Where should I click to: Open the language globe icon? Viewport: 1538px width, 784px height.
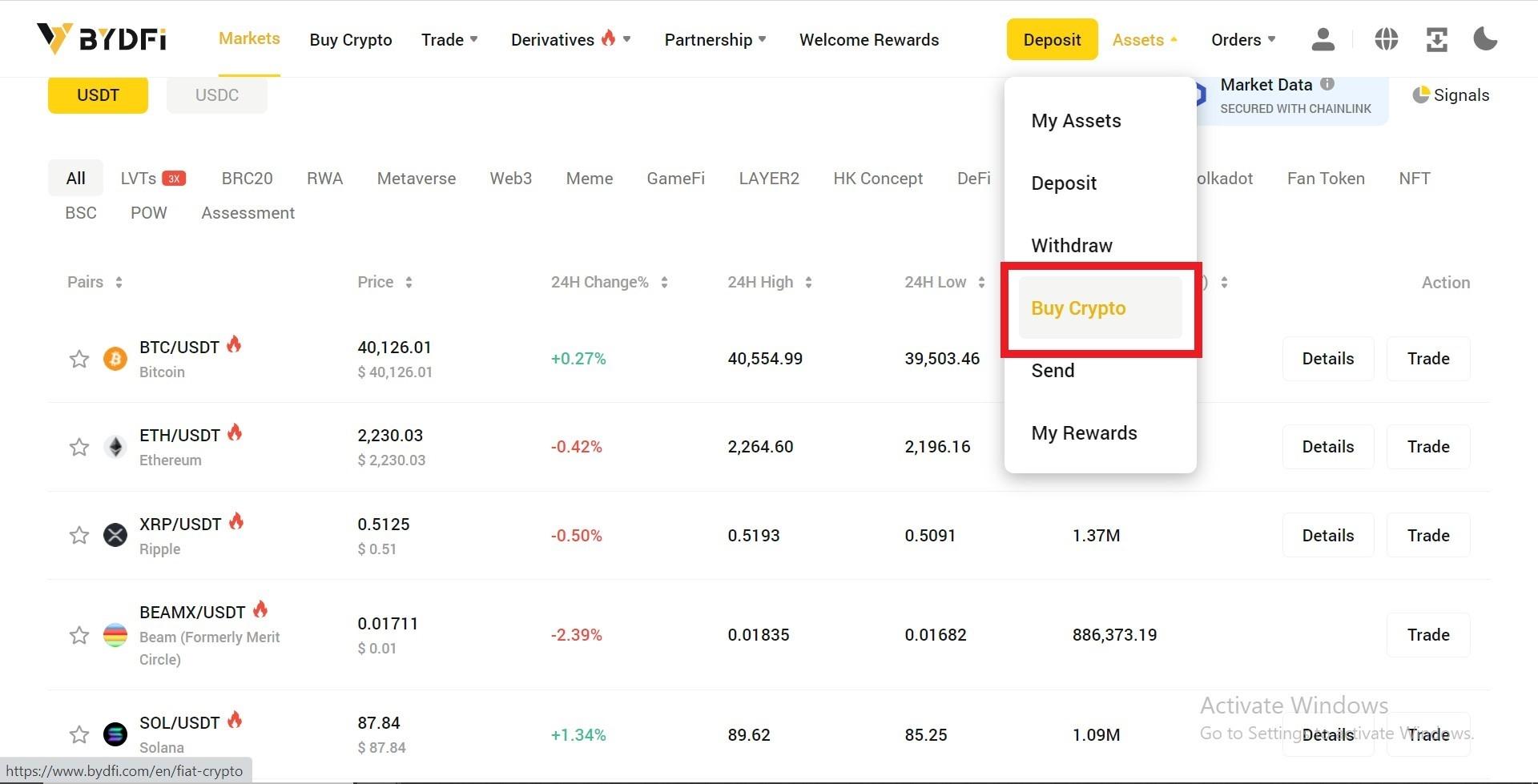click(x=1386, y=39)
